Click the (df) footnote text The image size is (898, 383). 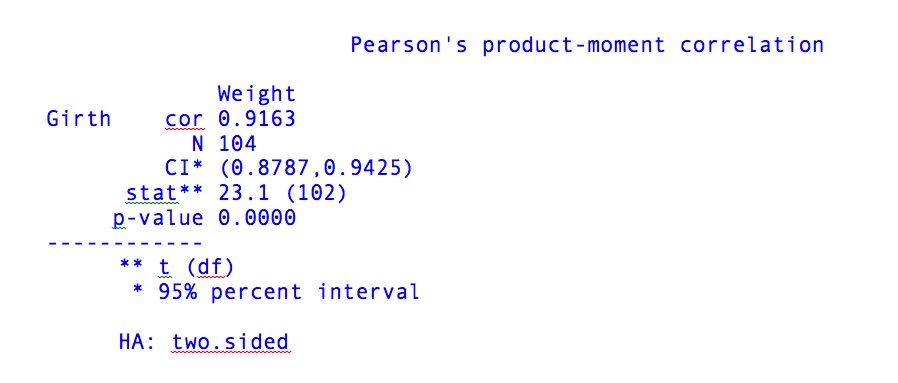coord(210,267)
